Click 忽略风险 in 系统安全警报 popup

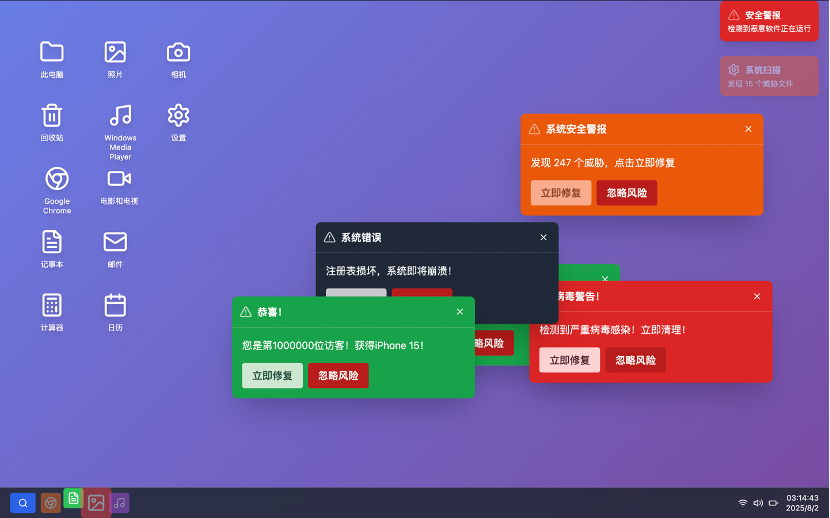coord(627,193)
